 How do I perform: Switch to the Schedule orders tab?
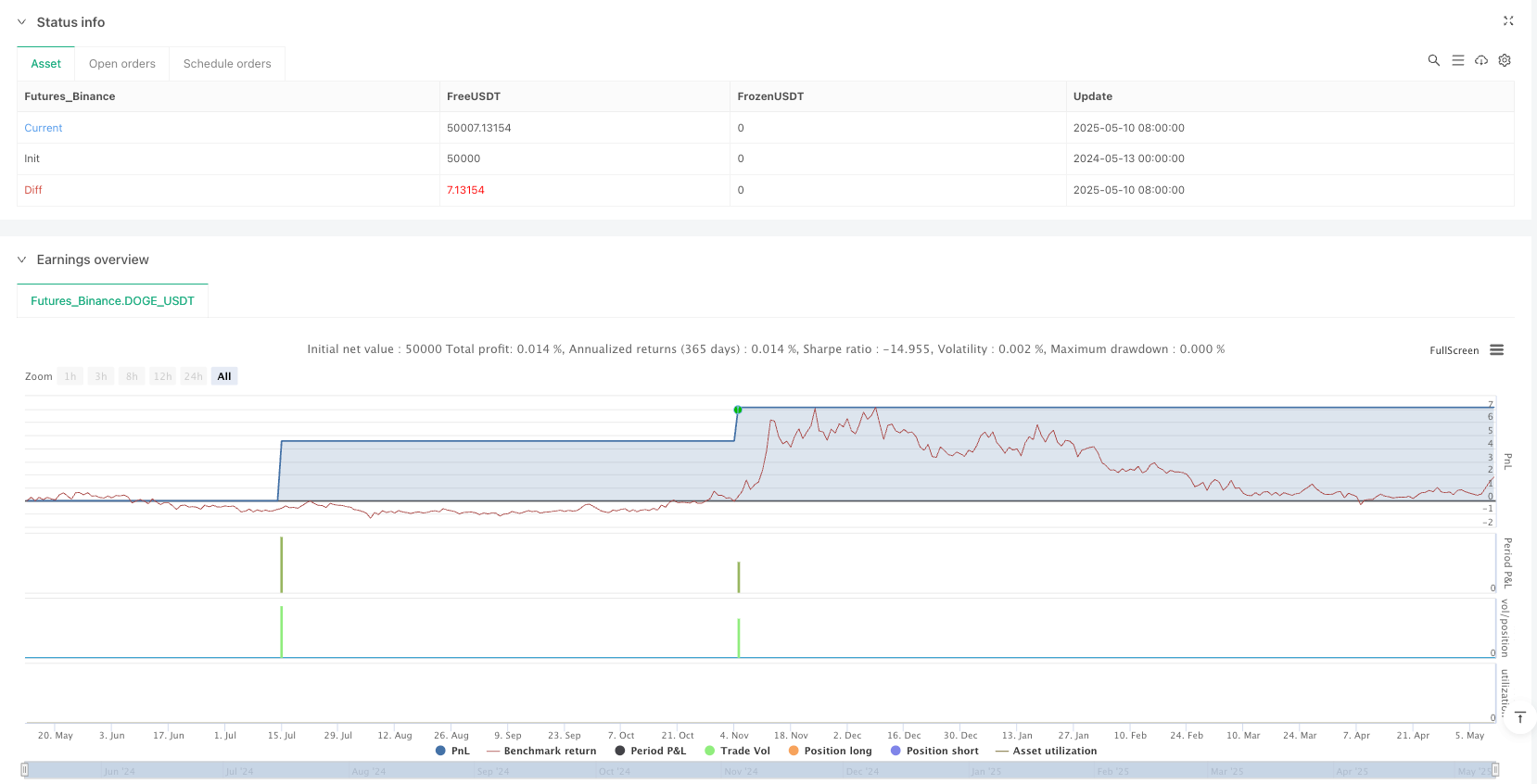[227, 64]
